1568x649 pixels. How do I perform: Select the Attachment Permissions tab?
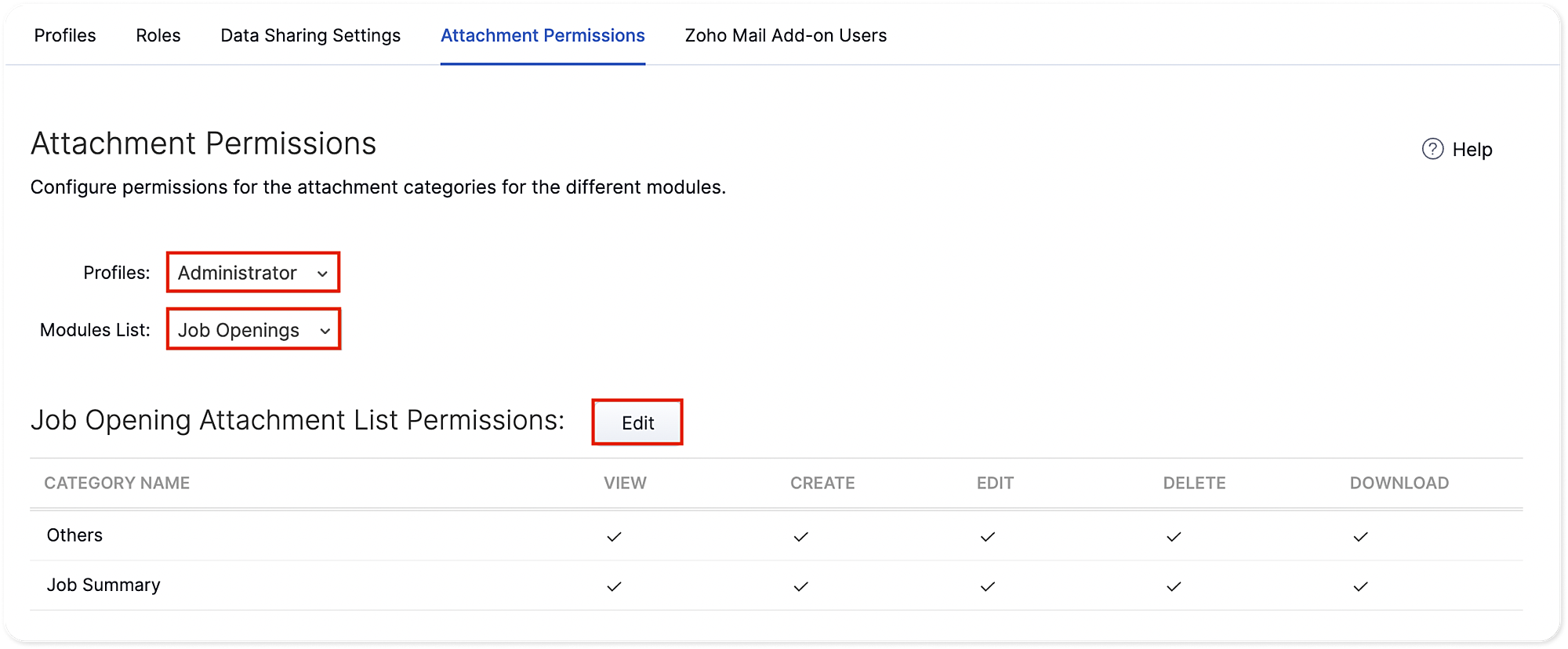click(x=543, y=35)
